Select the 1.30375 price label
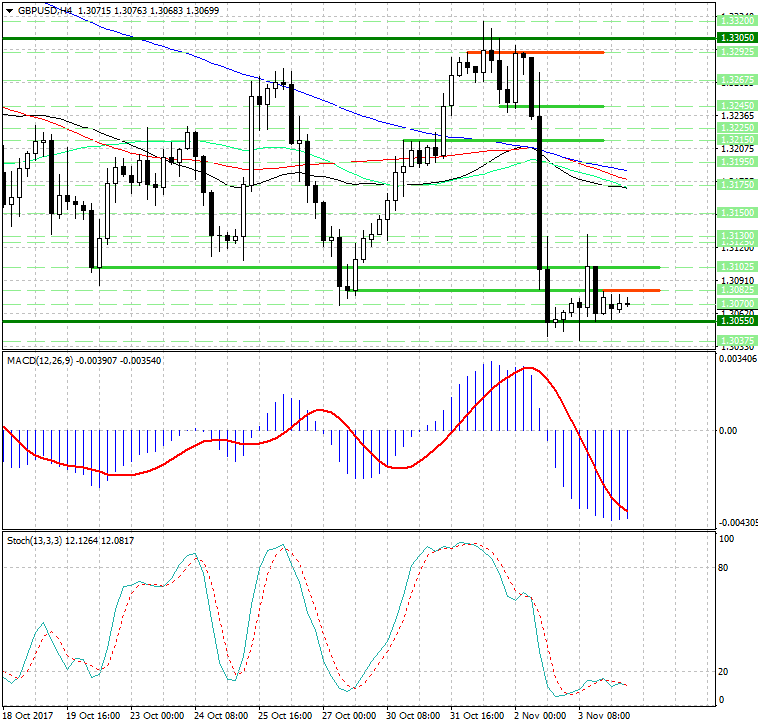Image resolution: width=758 pixels, height=727 pixels. point(736,340)
